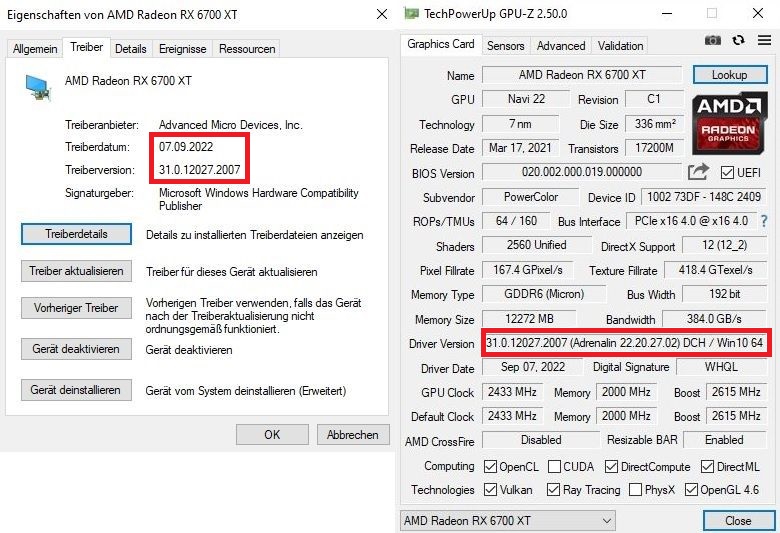
Task: Click the BIOS share/export arrow icon
Action: click(x=698, y=172)
